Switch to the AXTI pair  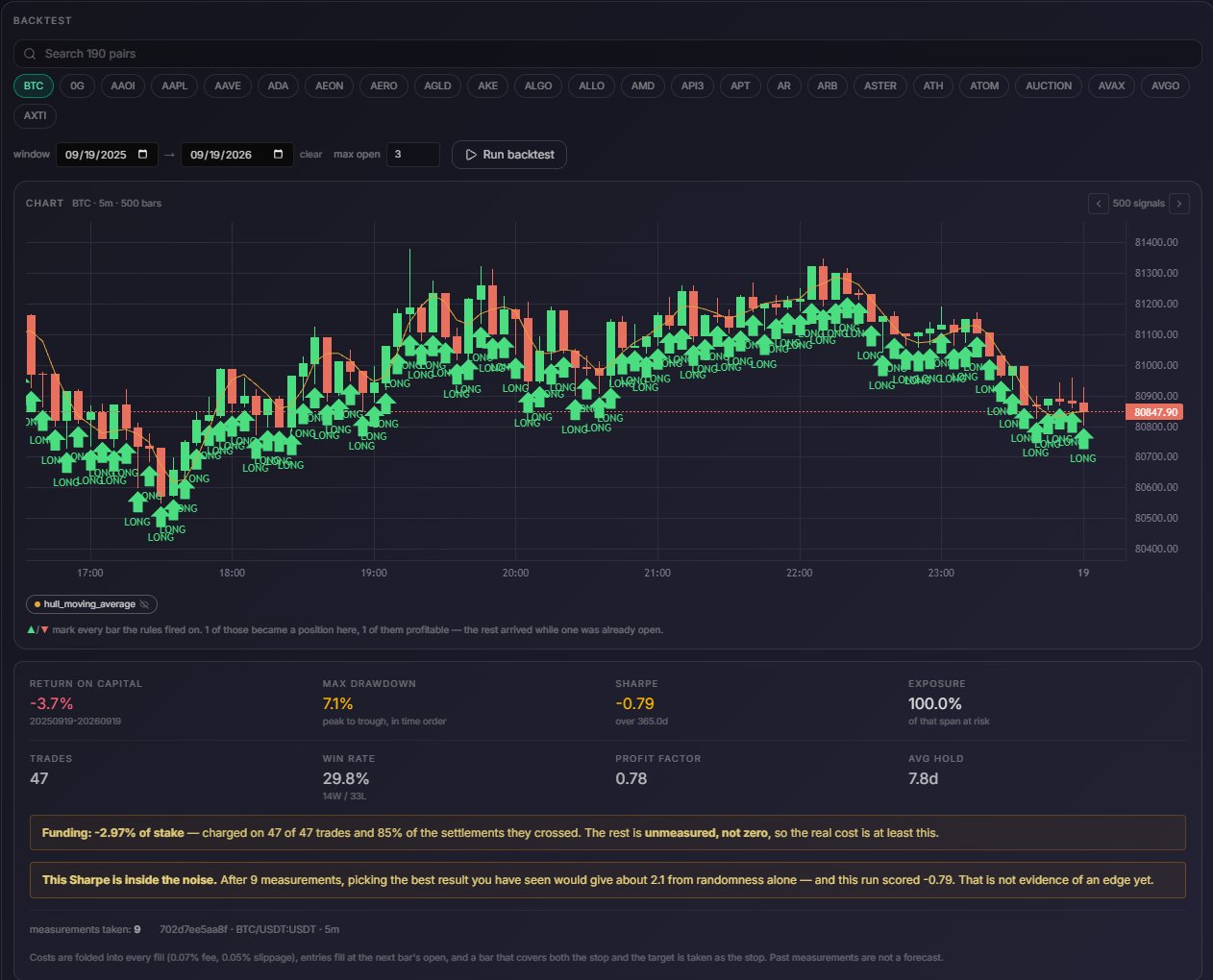tap(36, 115)
